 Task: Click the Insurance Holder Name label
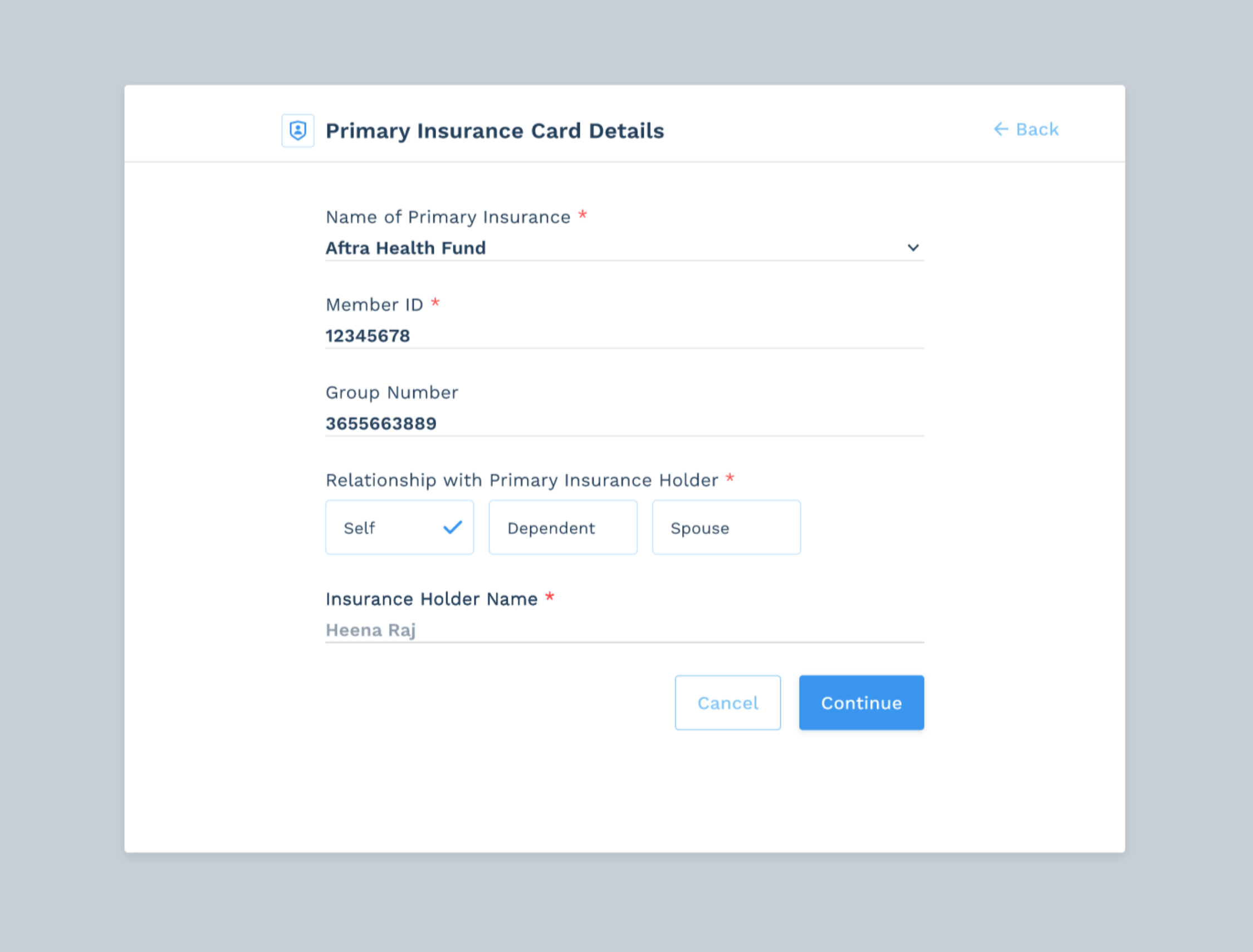[431, 599]
